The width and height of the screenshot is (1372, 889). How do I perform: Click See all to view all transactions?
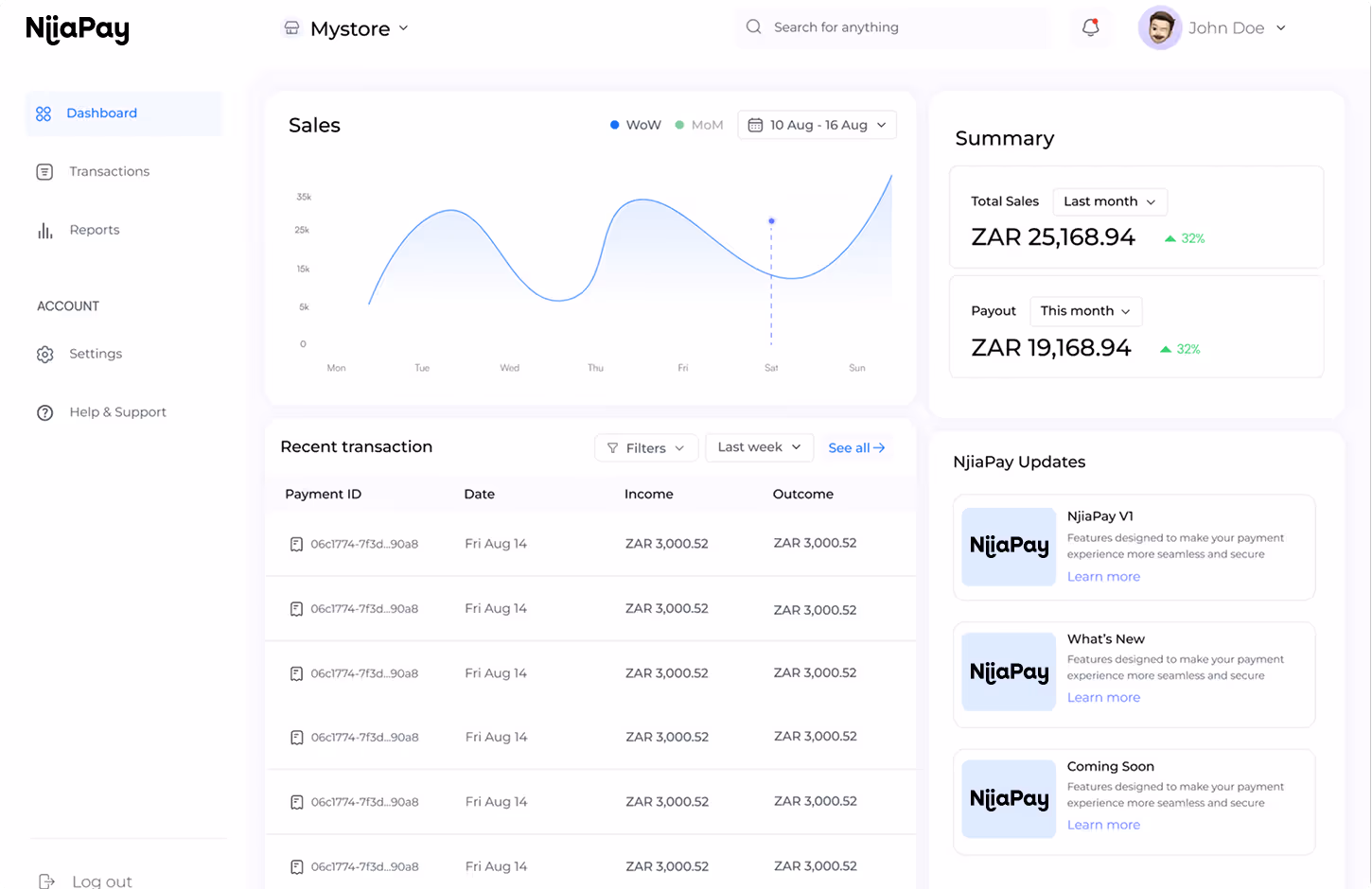point(855,446)
